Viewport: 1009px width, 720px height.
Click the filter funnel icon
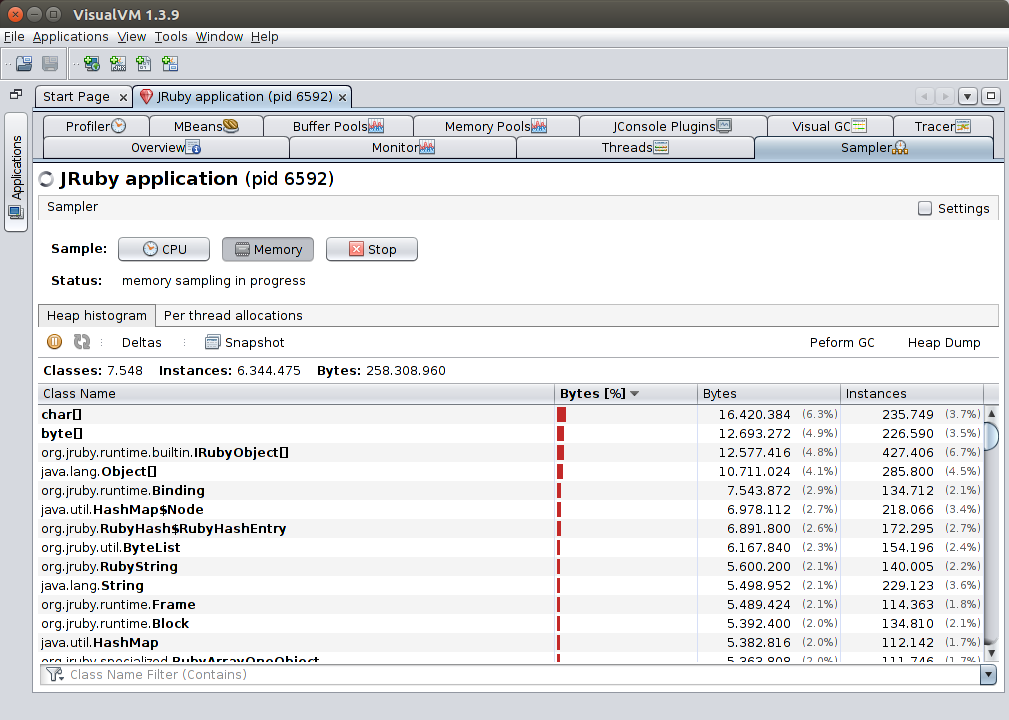pos(55,674)
